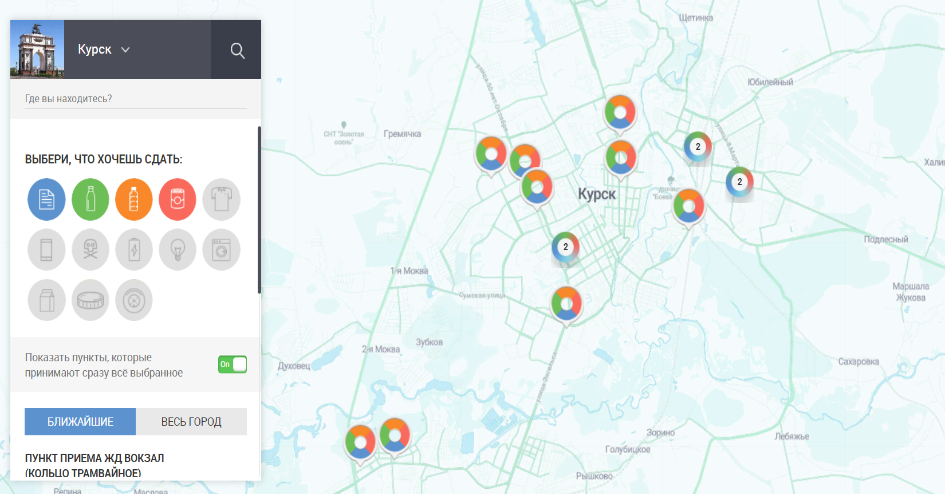Click the Лебяжье label on the map
The image size is (945, 494).
[792, 436]
